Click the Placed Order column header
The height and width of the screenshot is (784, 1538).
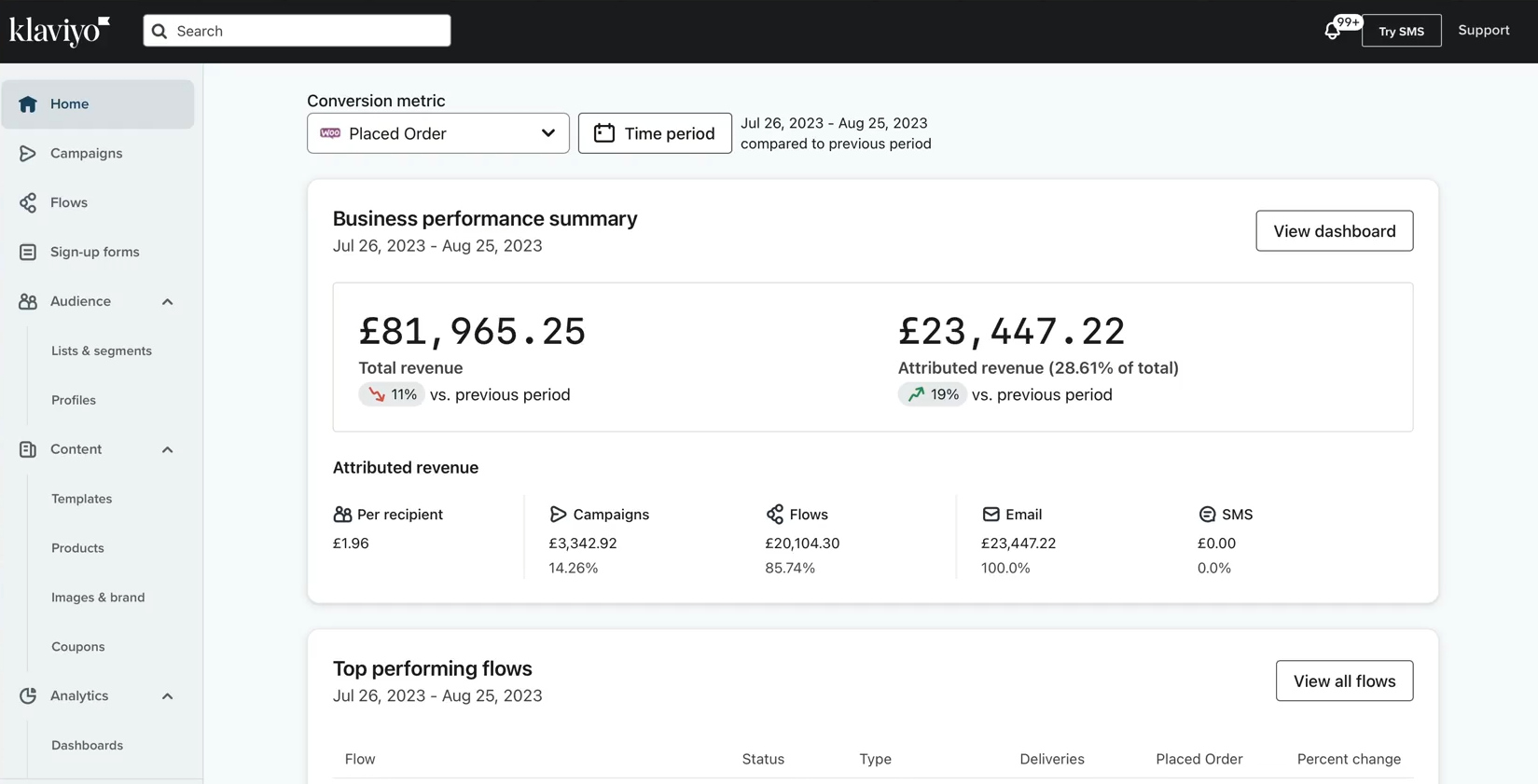(1199, 759)
